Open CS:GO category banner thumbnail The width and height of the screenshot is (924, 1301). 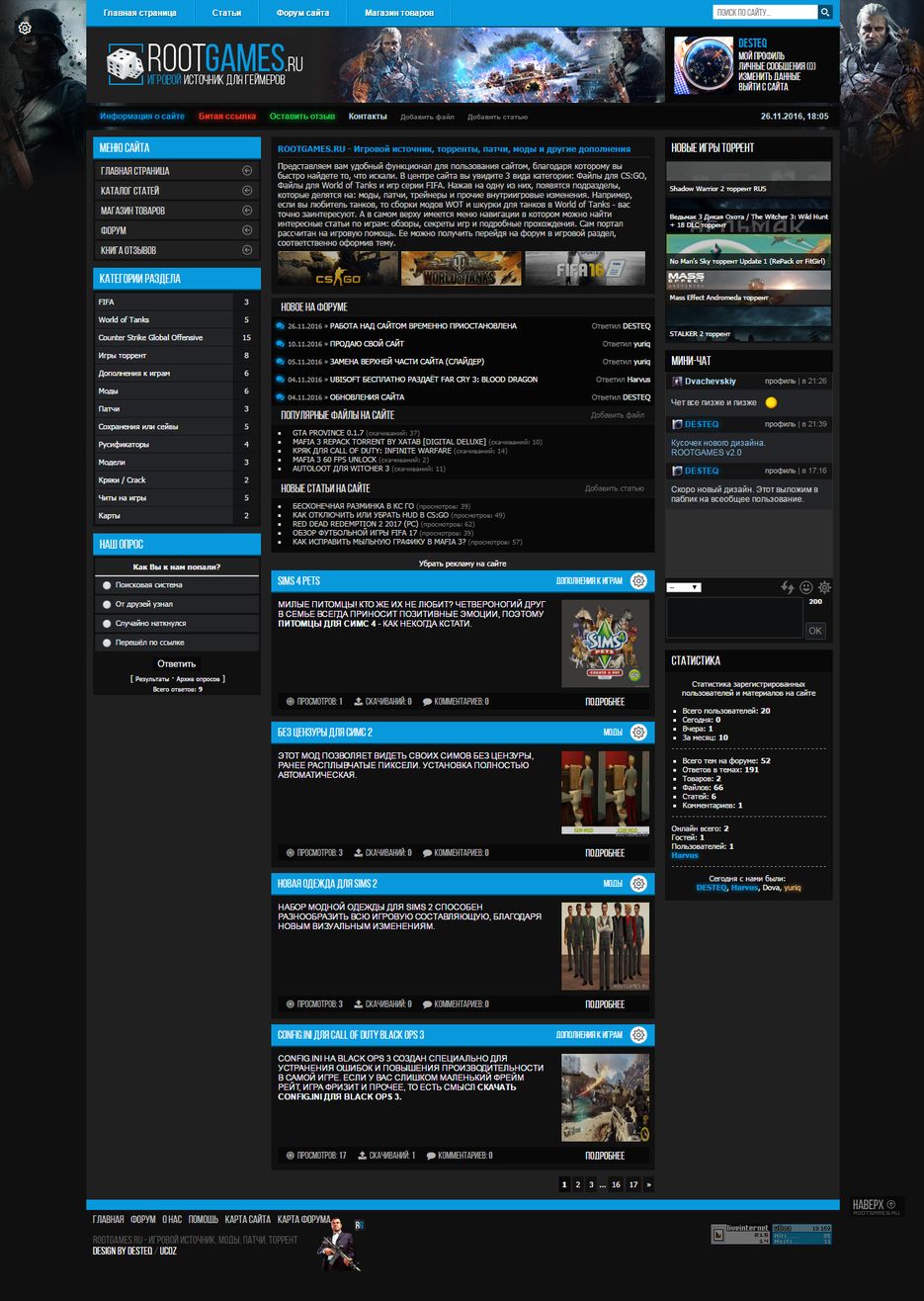click(x=338, y=268)
